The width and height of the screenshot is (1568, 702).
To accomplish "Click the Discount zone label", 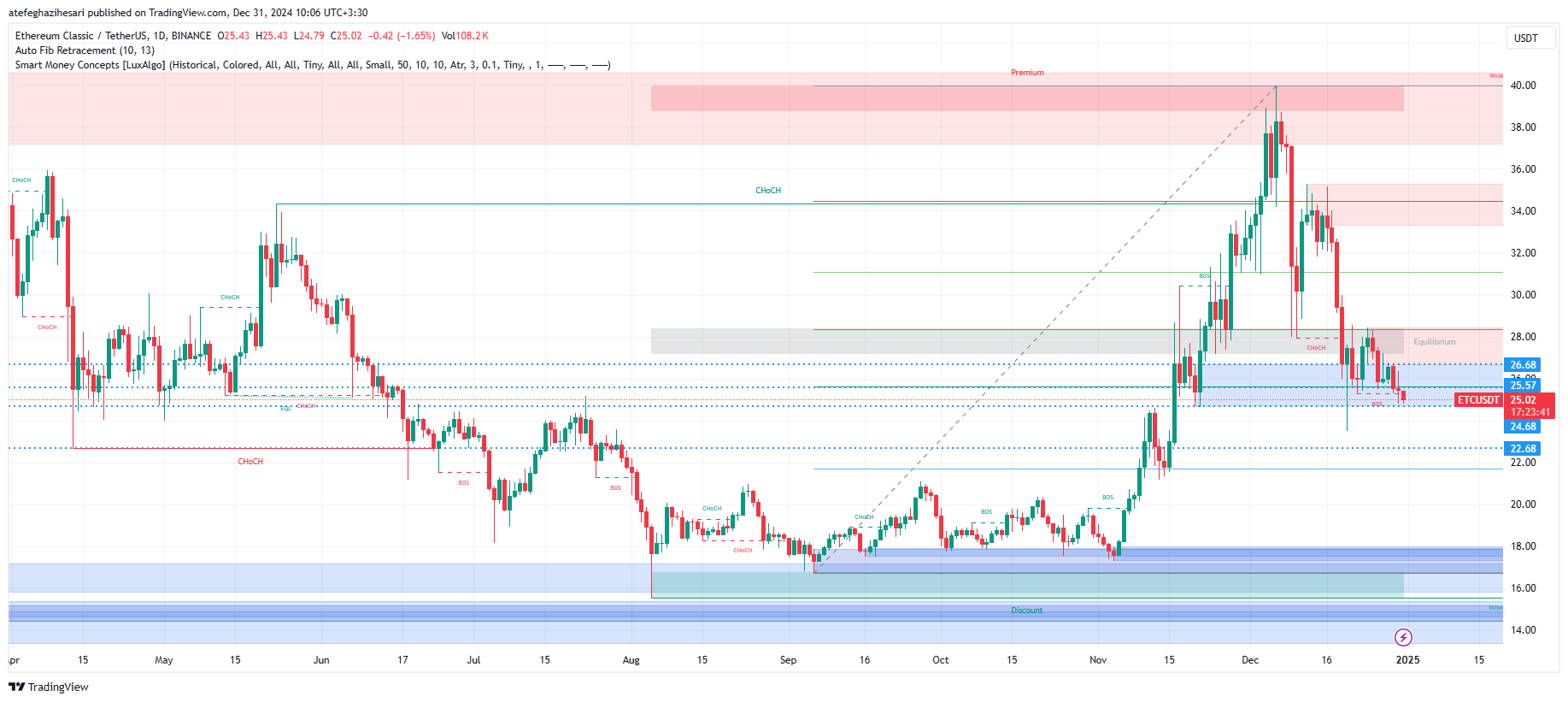I will click(x=1026, y=611).
